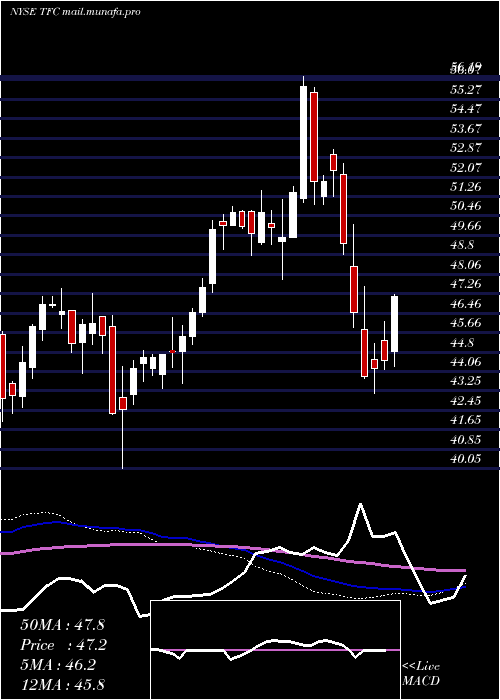Image resolution: width=500 pixels, height=700 pixels.
Task: Select the 48.8 price axis label
Action: (x=462, y=245)
